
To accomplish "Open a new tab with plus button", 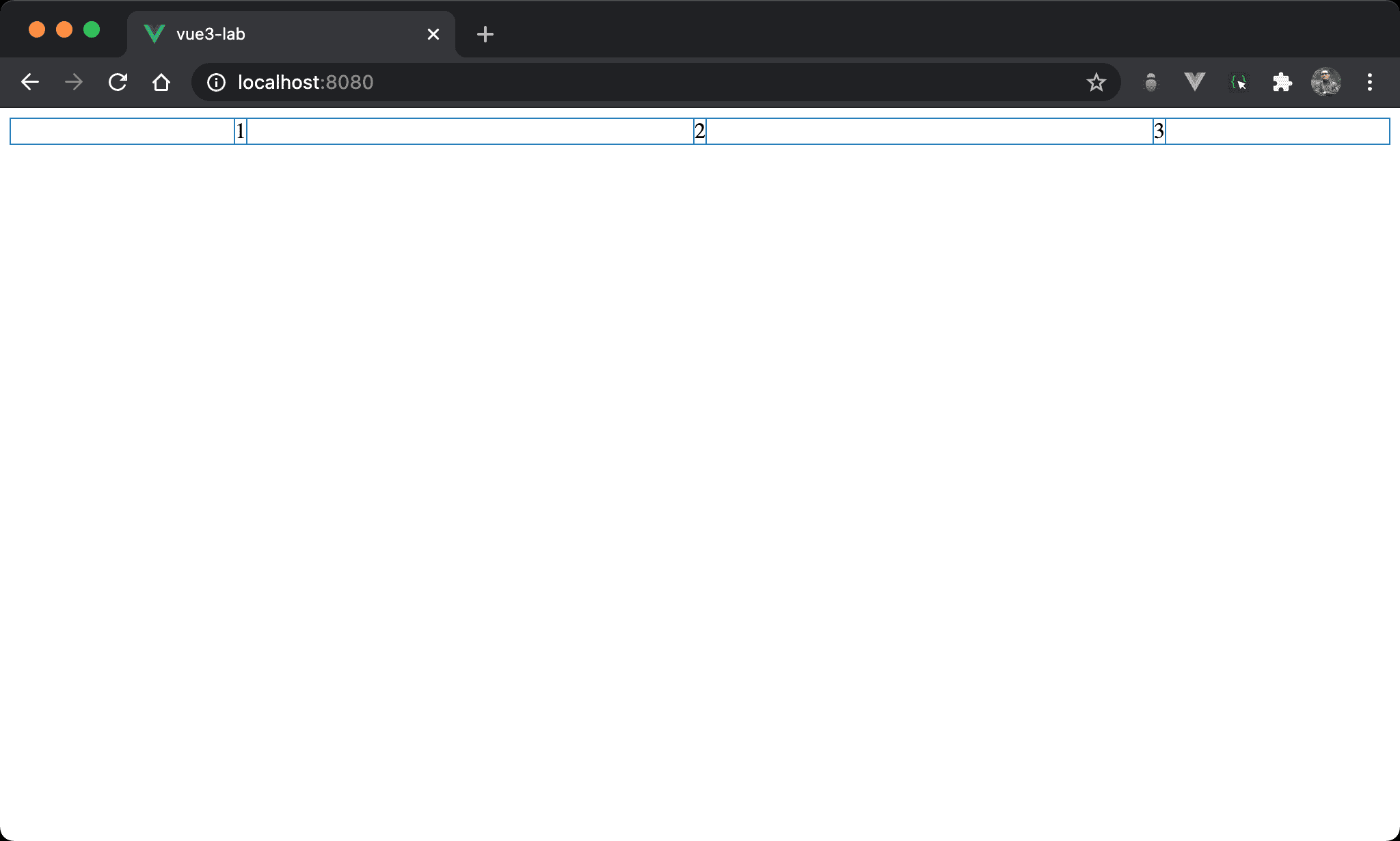I will 485,34.
